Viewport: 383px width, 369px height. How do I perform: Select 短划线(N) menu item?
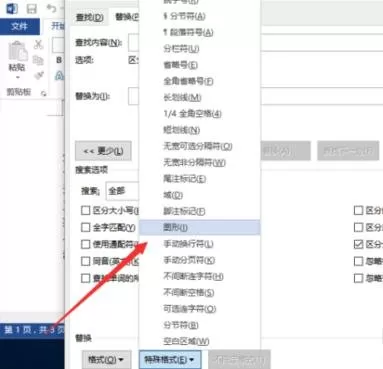tap(200, 130)
